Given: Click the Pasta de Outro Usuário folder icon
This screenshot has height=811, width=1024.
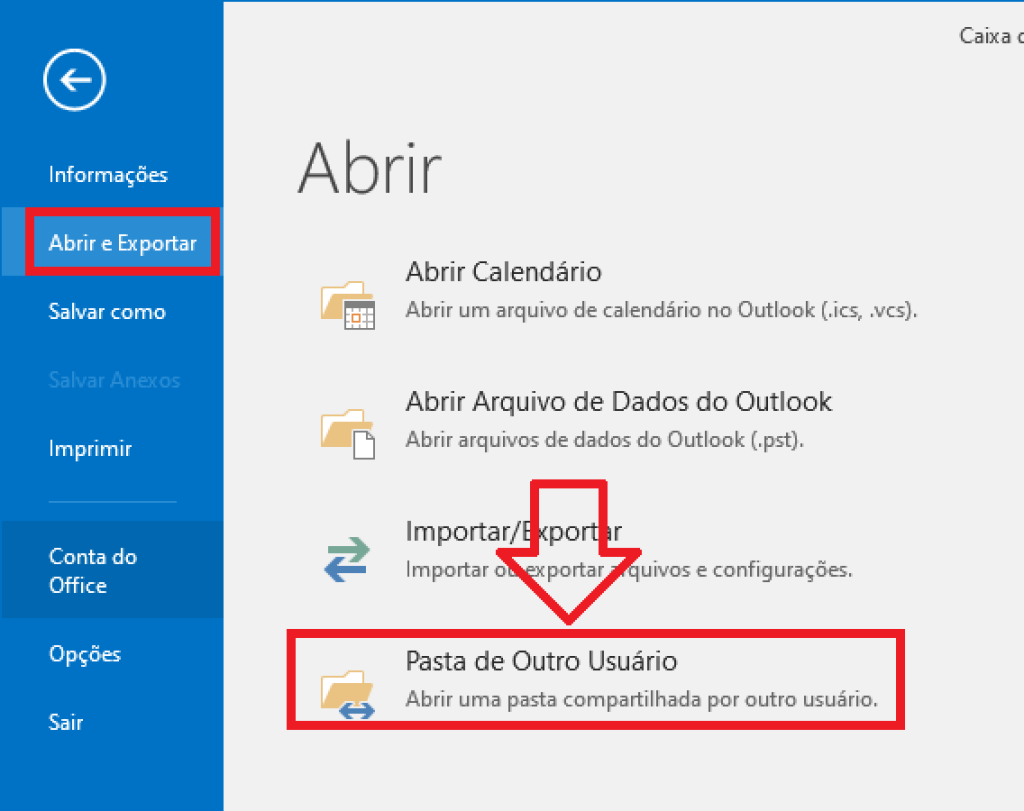Looking at the screenshot, I should (347, 694).
